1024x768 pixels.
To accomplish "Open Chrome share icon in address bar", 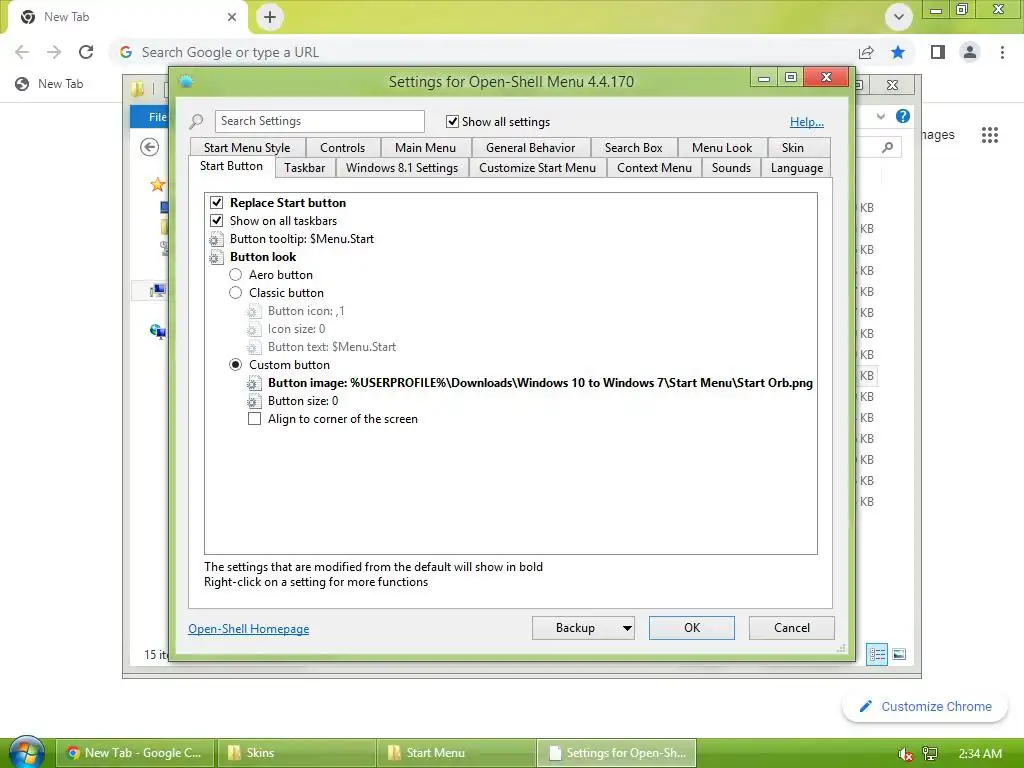I will 867,52.
